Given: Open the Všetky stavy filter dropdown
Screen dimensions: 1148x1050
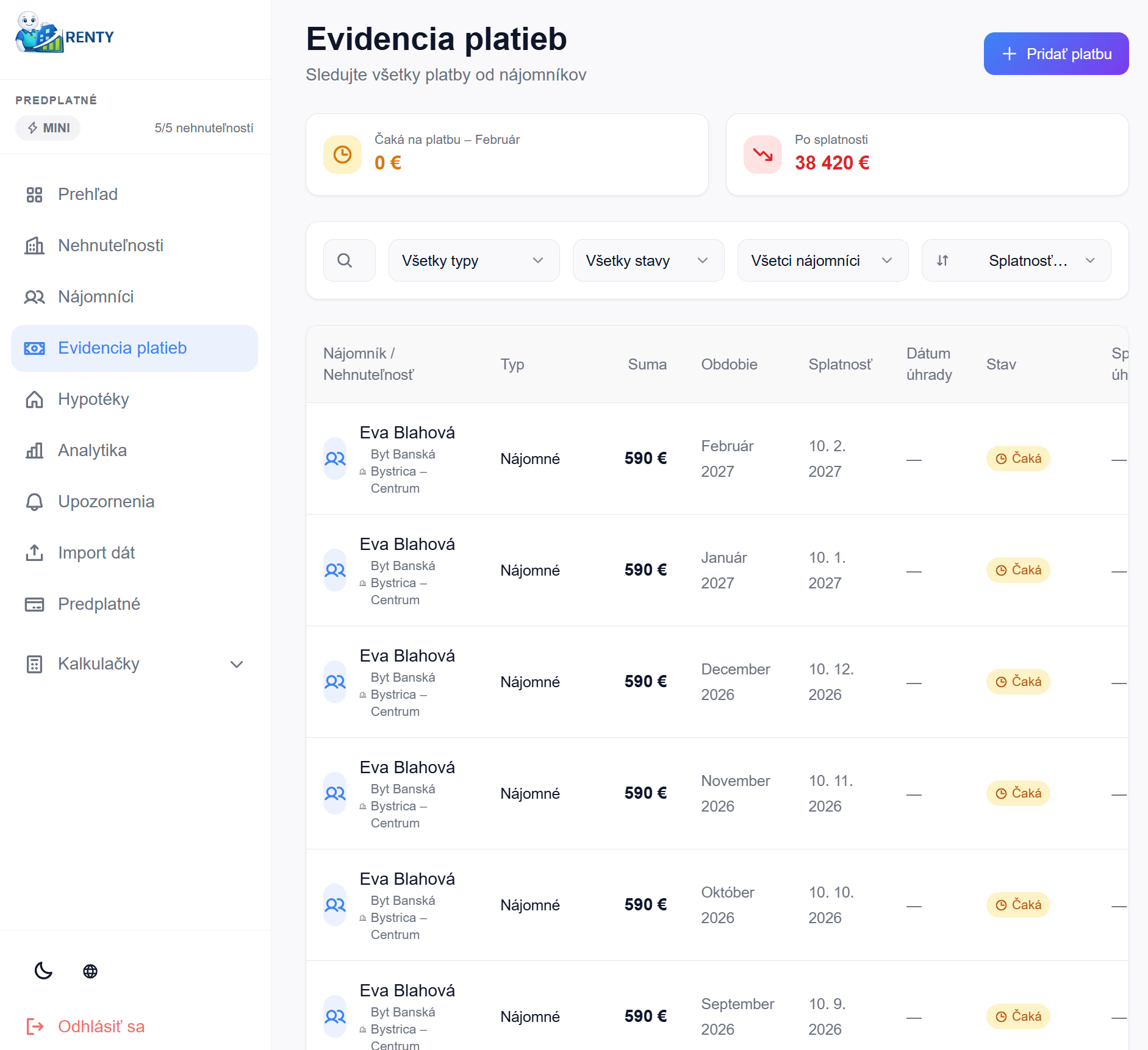Looking at the screenshot, I should tap(648, 260).
